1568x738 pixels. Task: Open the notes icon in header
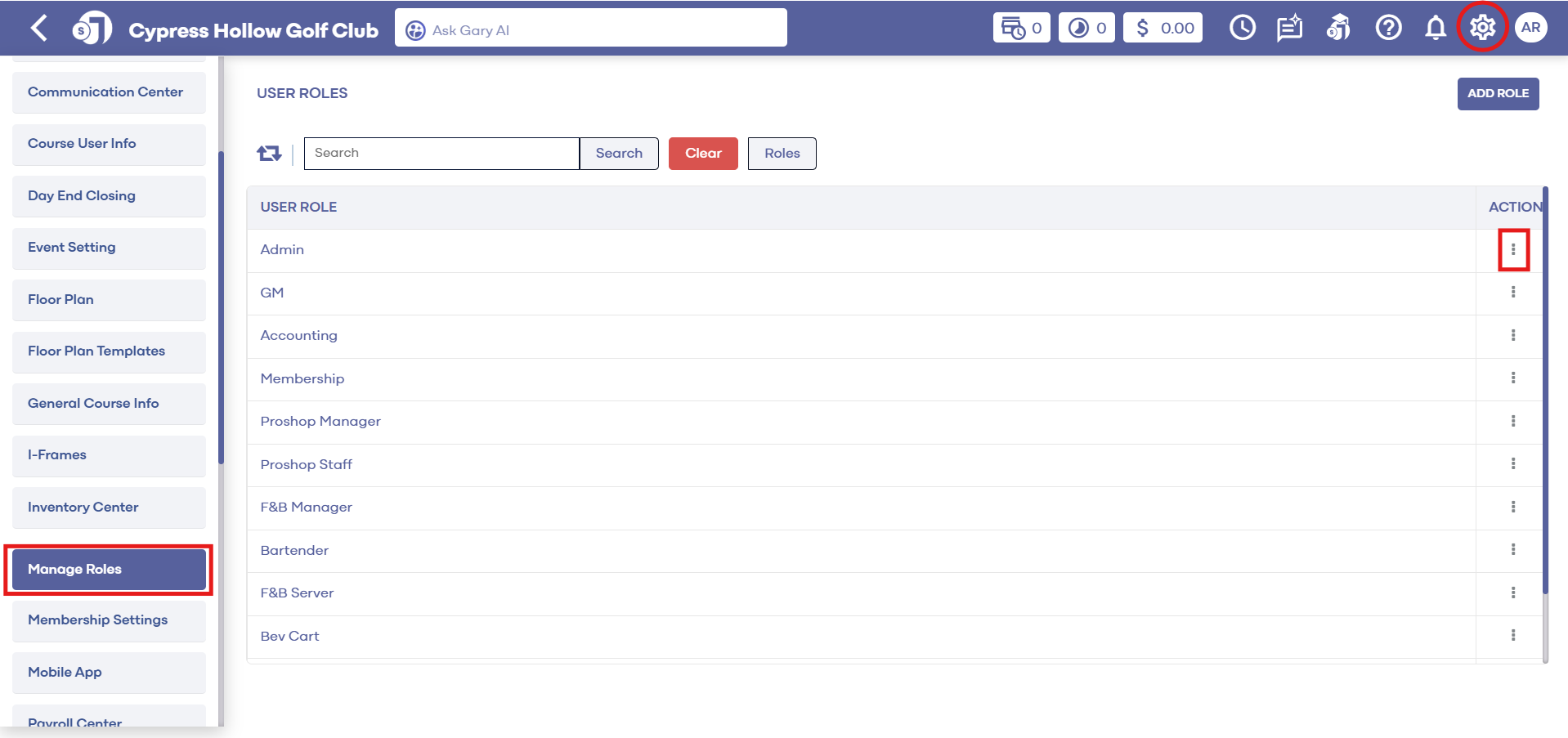tap(1289, 29)
